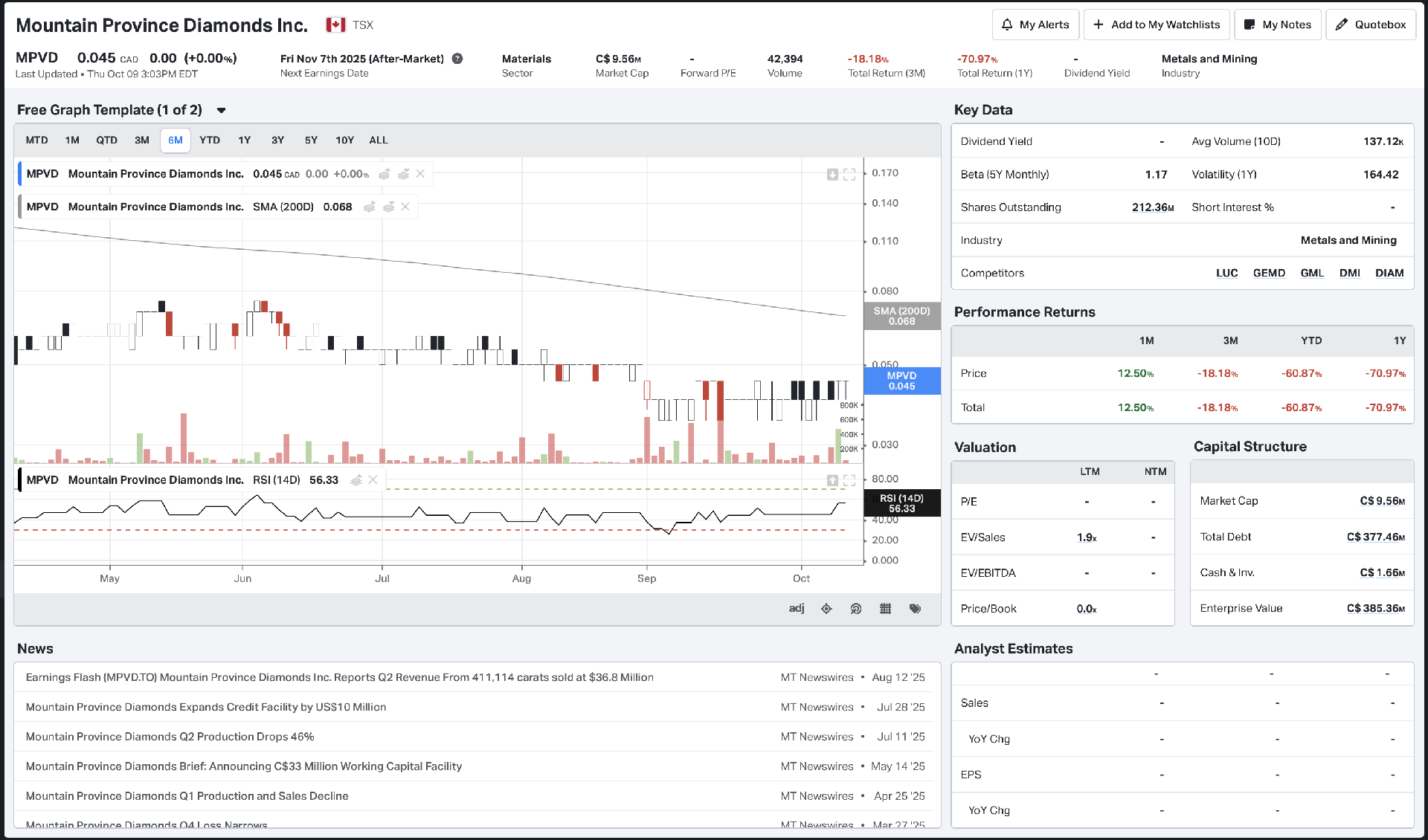Image resolution: width=1428 pixels, height=840 pixels.
Task: Click the fullscreen icon on the price chart
Action: [x=849, y=175]
